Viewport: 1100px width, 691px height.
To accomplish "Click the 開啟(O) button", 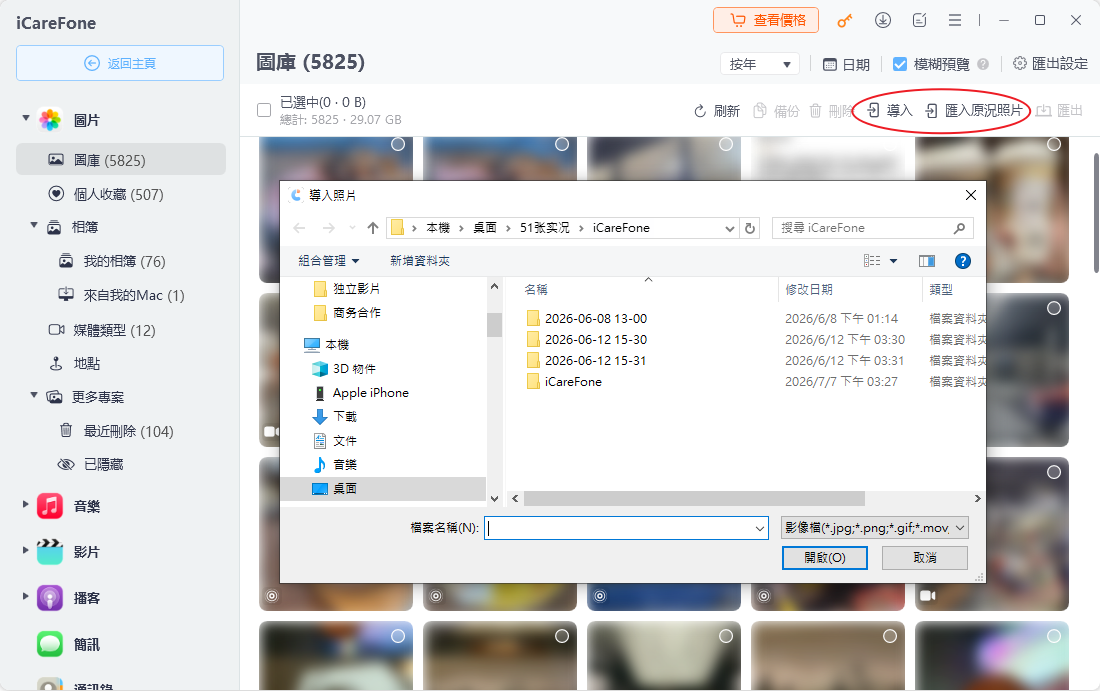I will [x=824, y=558].
